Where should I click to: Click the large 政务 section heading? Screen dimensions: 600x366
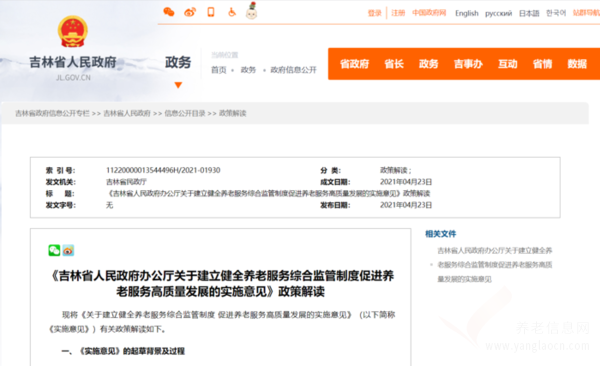[x=178, y=62]
